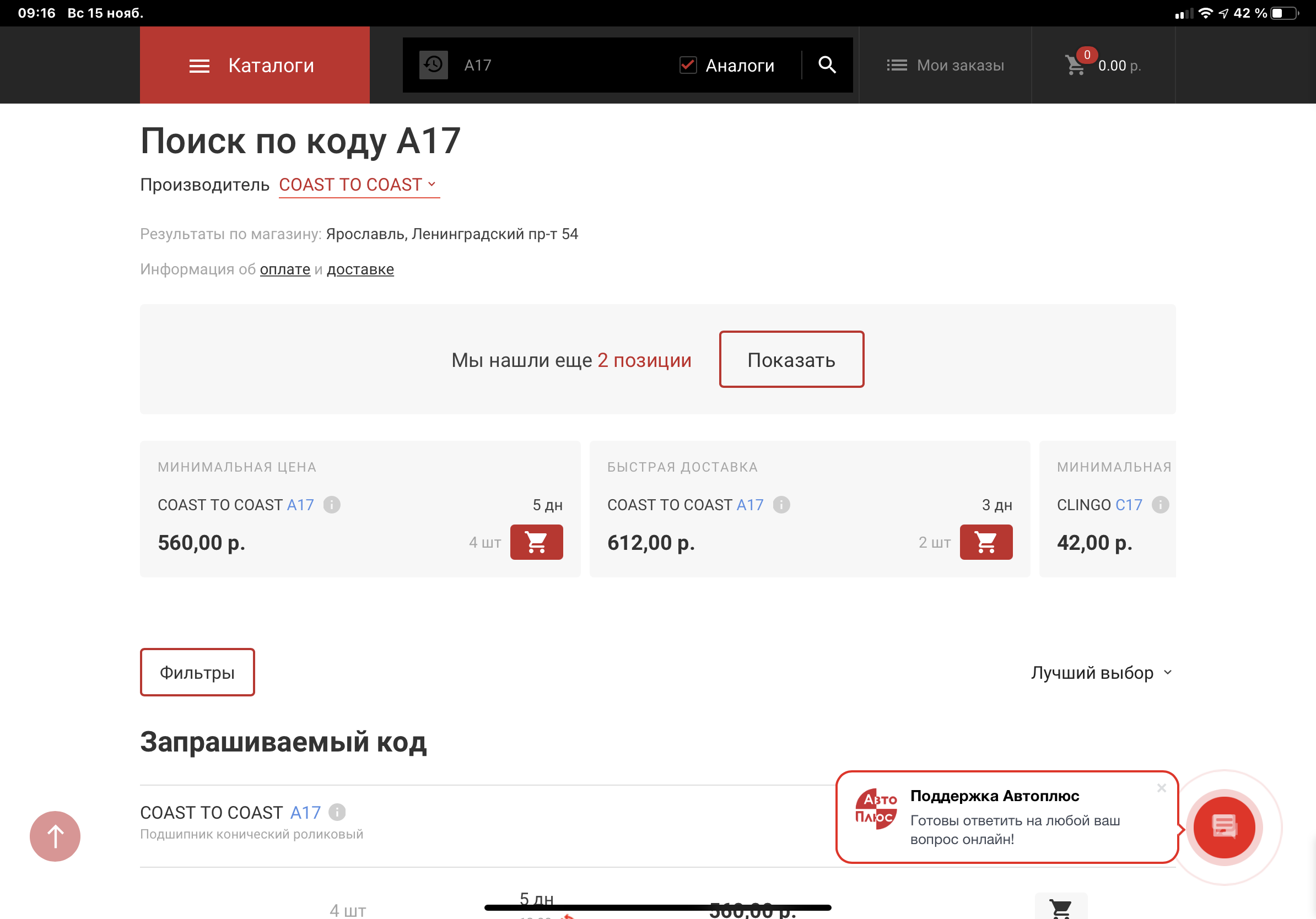Click the Подшипник конический роликовый description
Viewport: 1316px width, 919px height.
pos(252,834)
